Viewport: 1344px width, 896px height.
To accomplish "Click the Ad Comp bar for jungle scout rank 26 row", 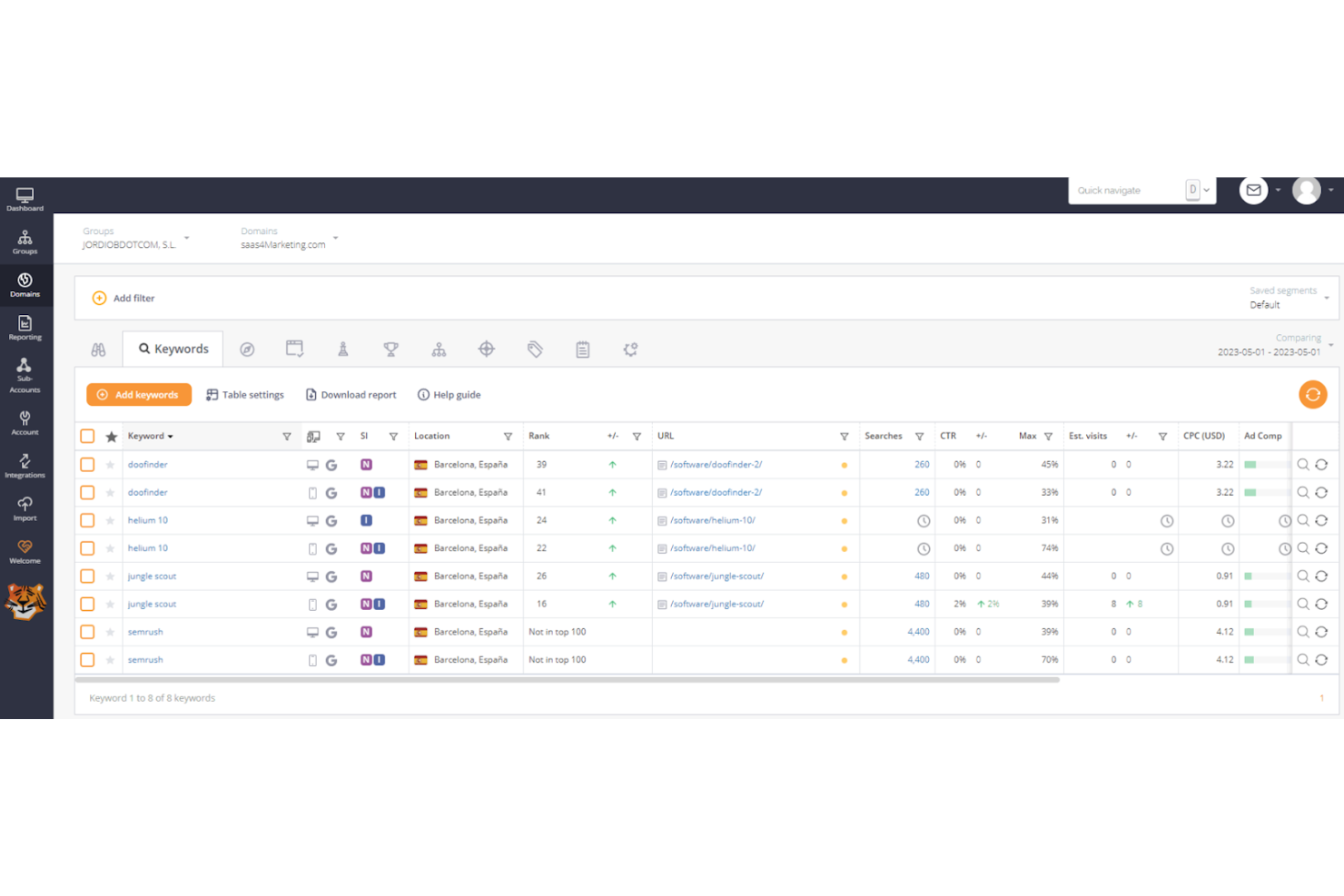I will pyautogui.click(x=1267, y=576).
